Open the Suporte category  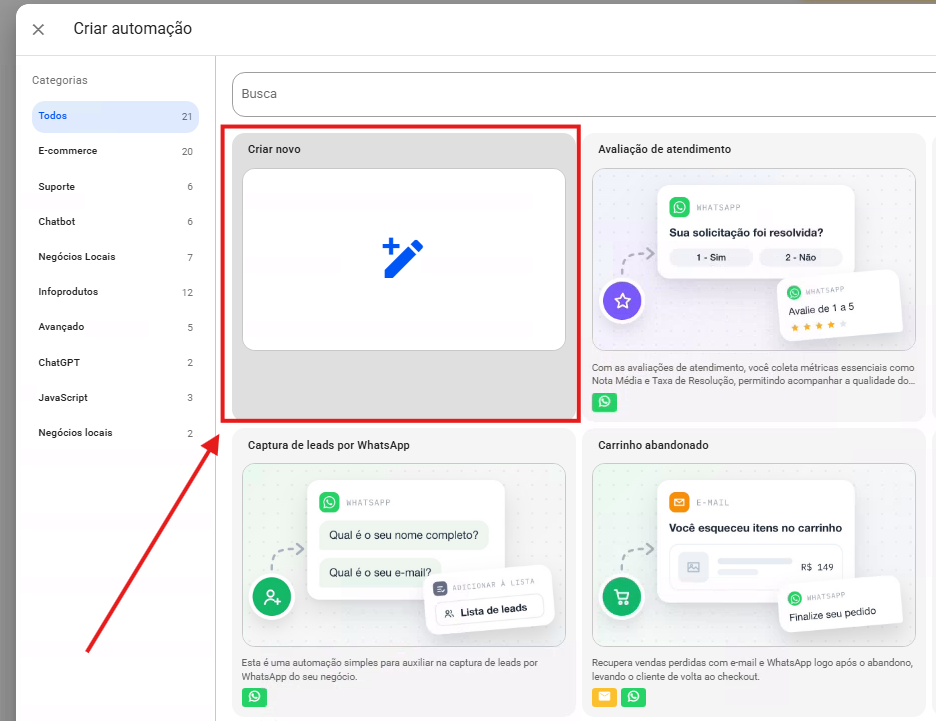point(115,186)
